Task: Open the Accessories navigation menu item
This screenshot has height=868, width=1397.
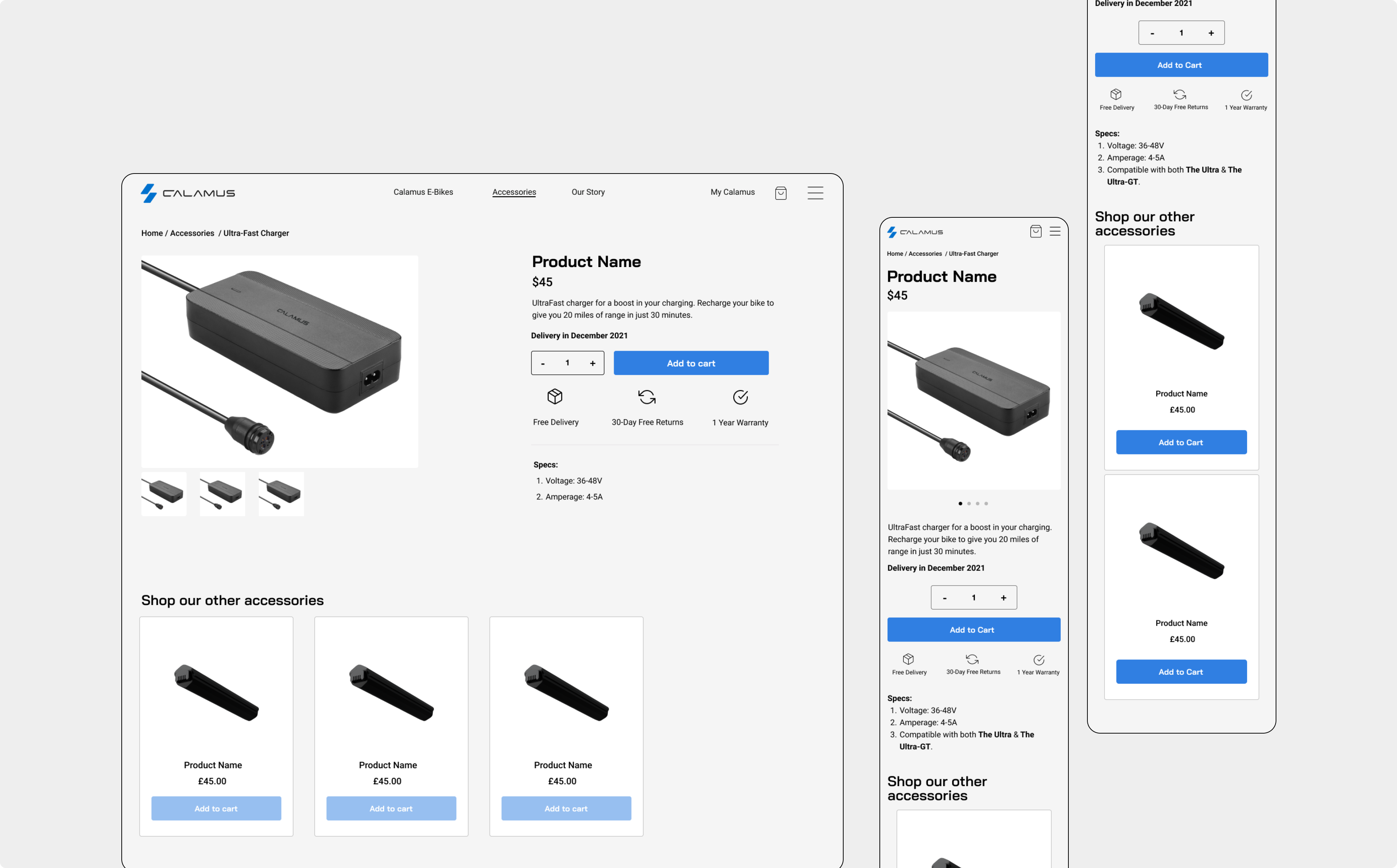Action: click(x=514, y=192)
